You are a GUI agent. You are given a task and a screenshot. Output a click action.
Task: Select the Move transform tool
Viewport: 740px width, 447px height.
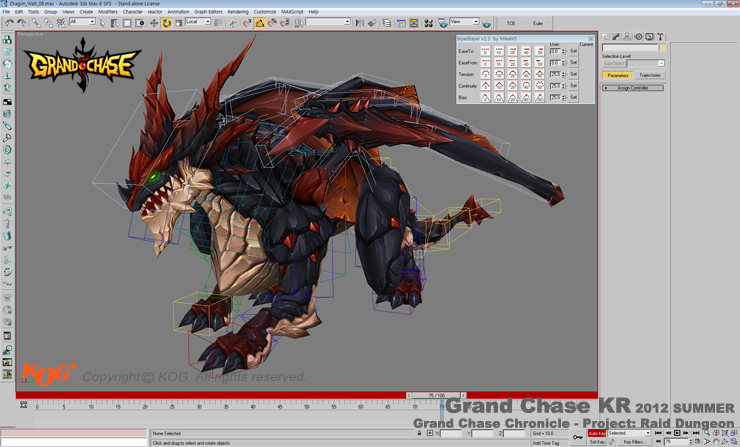[x=153, y=22]
